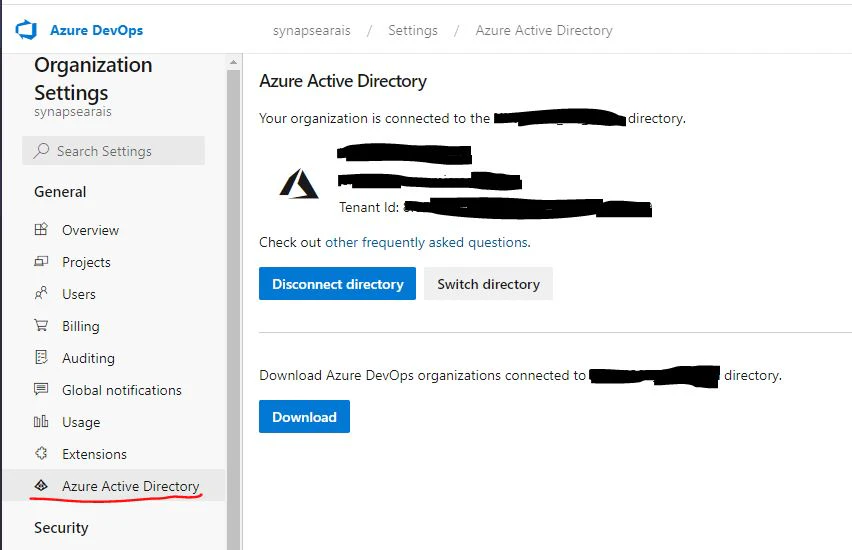Click the Disconnect directory button
The width and height of the screenshot is (852, 550).
point(337,284)
